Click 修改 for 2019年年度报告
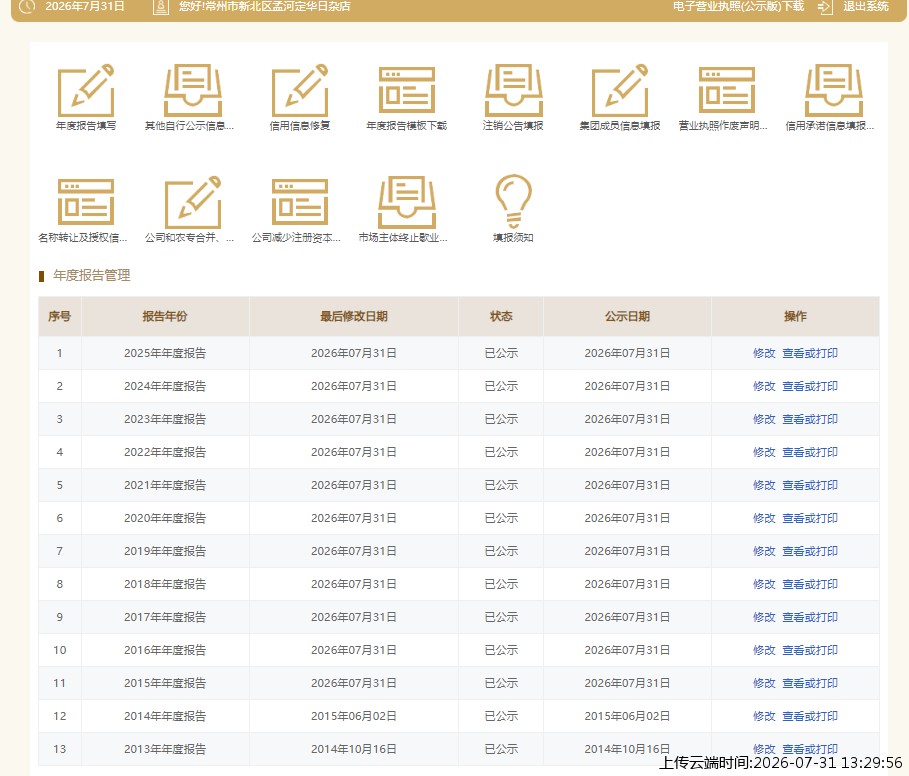This screenshot has width=909, height=776. pyautogui.click(x=763, y=551)
